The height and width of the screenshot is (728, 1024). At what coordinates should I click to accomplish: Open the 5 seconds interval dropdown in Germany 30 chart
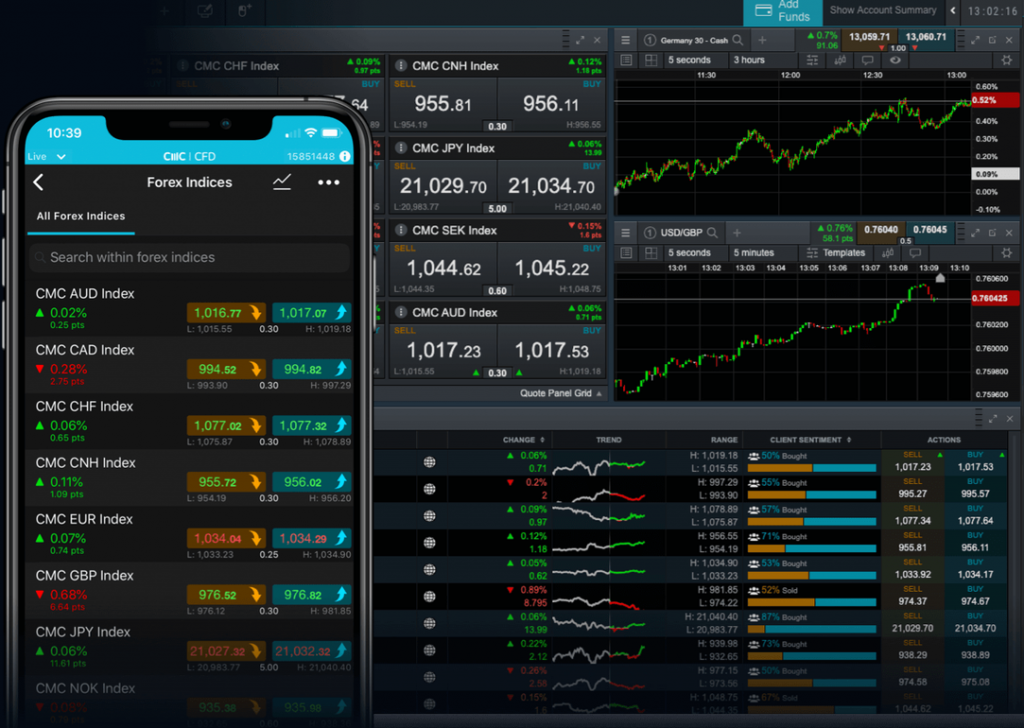pos(689,60)
